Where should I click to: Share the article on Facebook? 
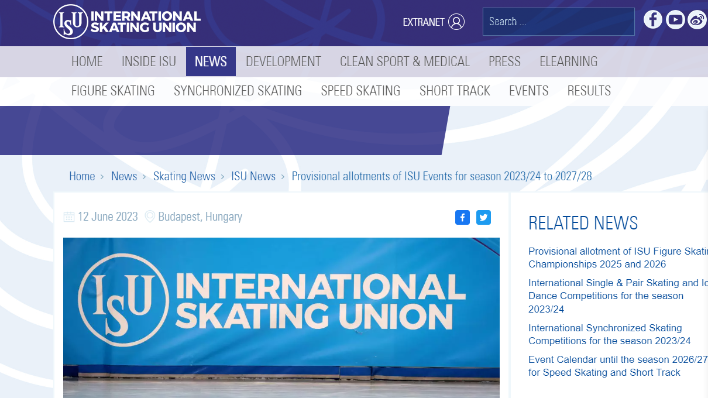point(462,218)
